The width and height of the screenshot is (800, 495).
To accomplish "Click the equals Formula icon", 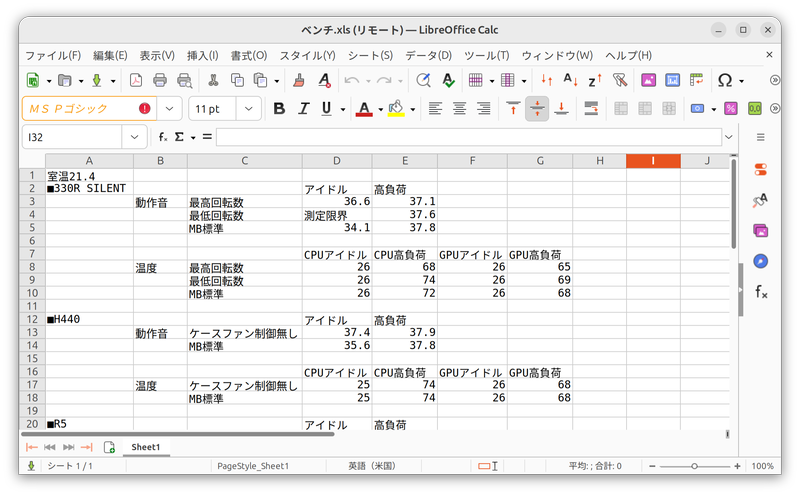I will point(207,137).
